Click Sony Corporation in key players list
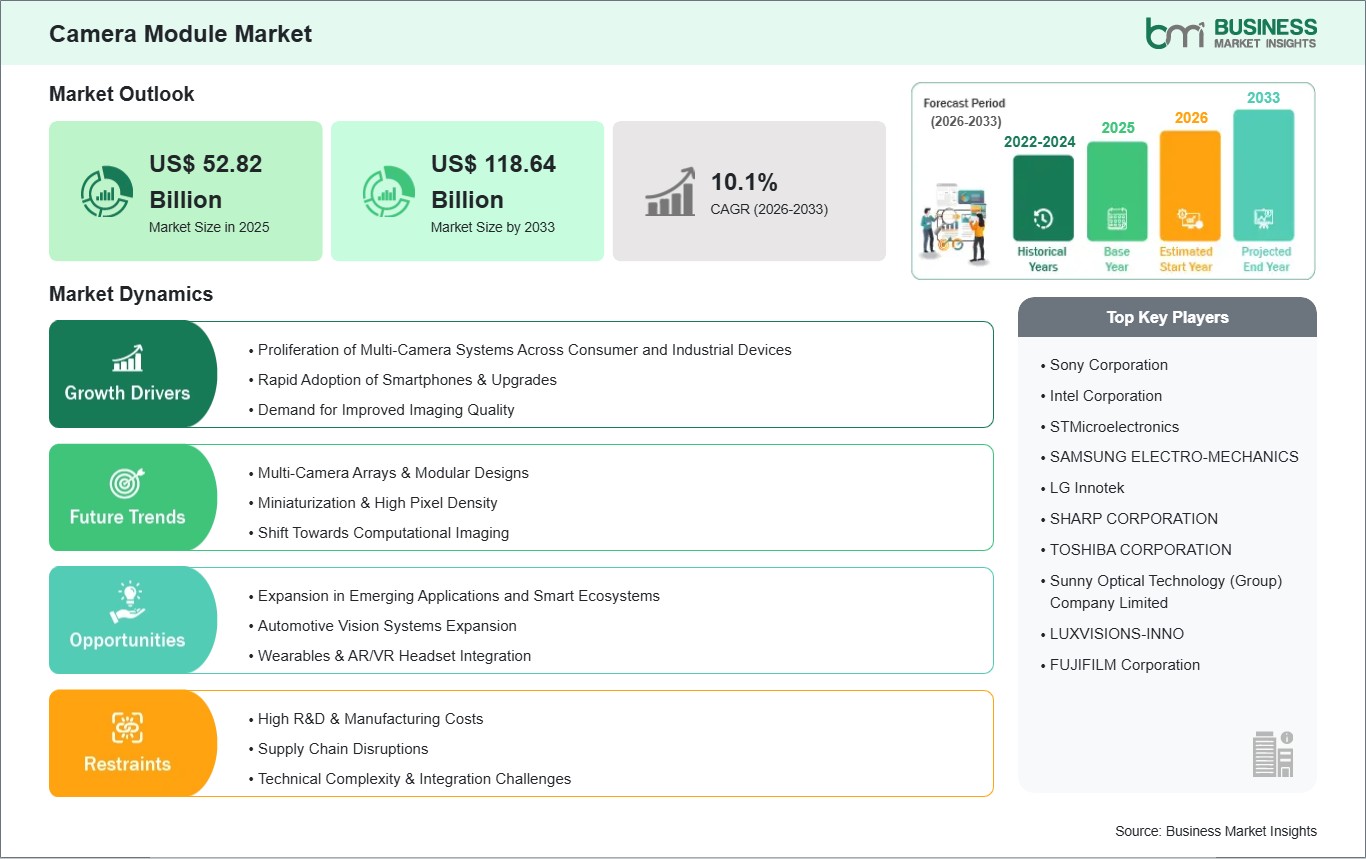Viewport: 1366px width, 859px height. click(1108, 365)
